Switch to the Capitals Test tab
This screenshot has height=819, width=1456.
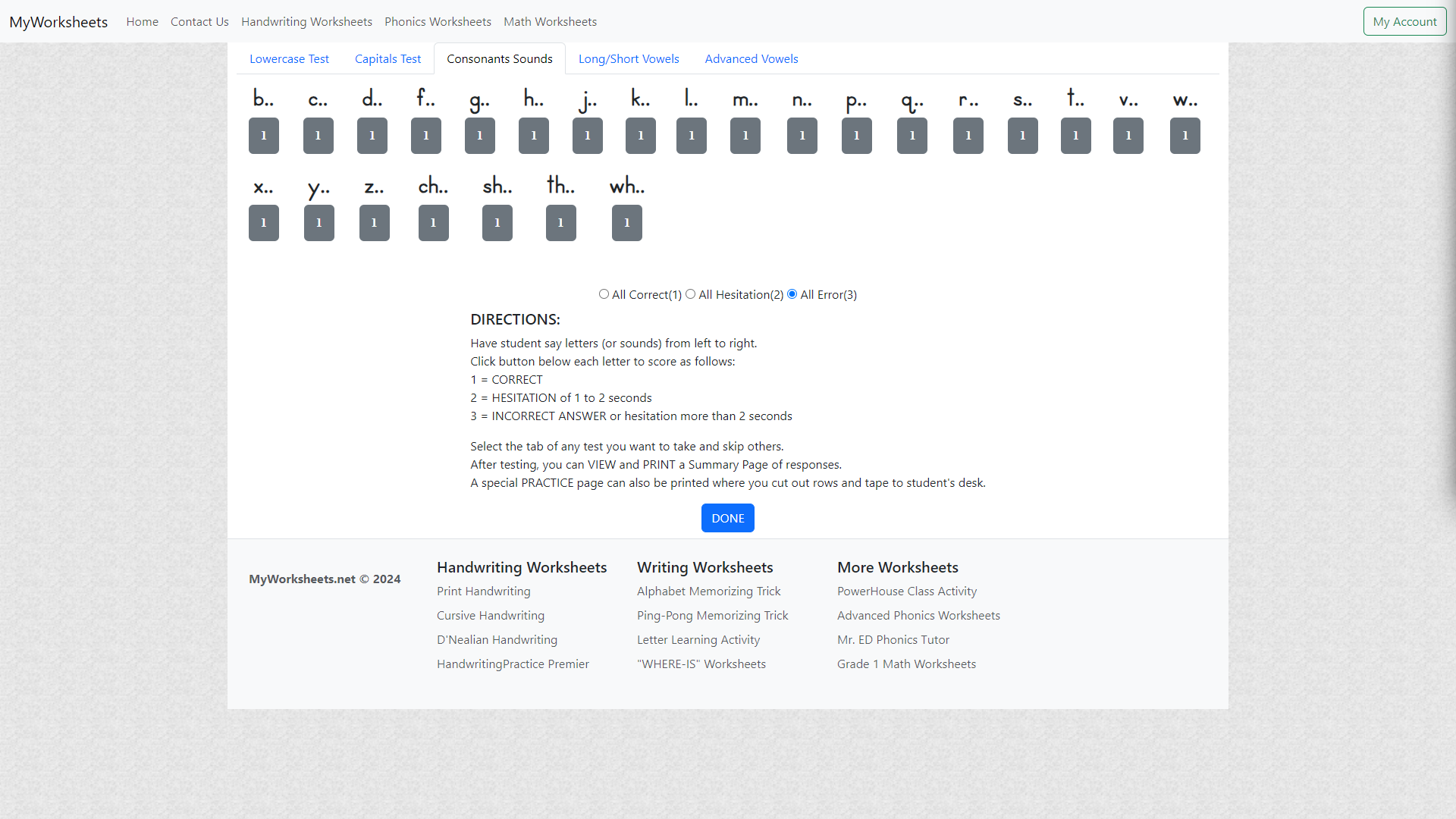(x=388, y=59)
